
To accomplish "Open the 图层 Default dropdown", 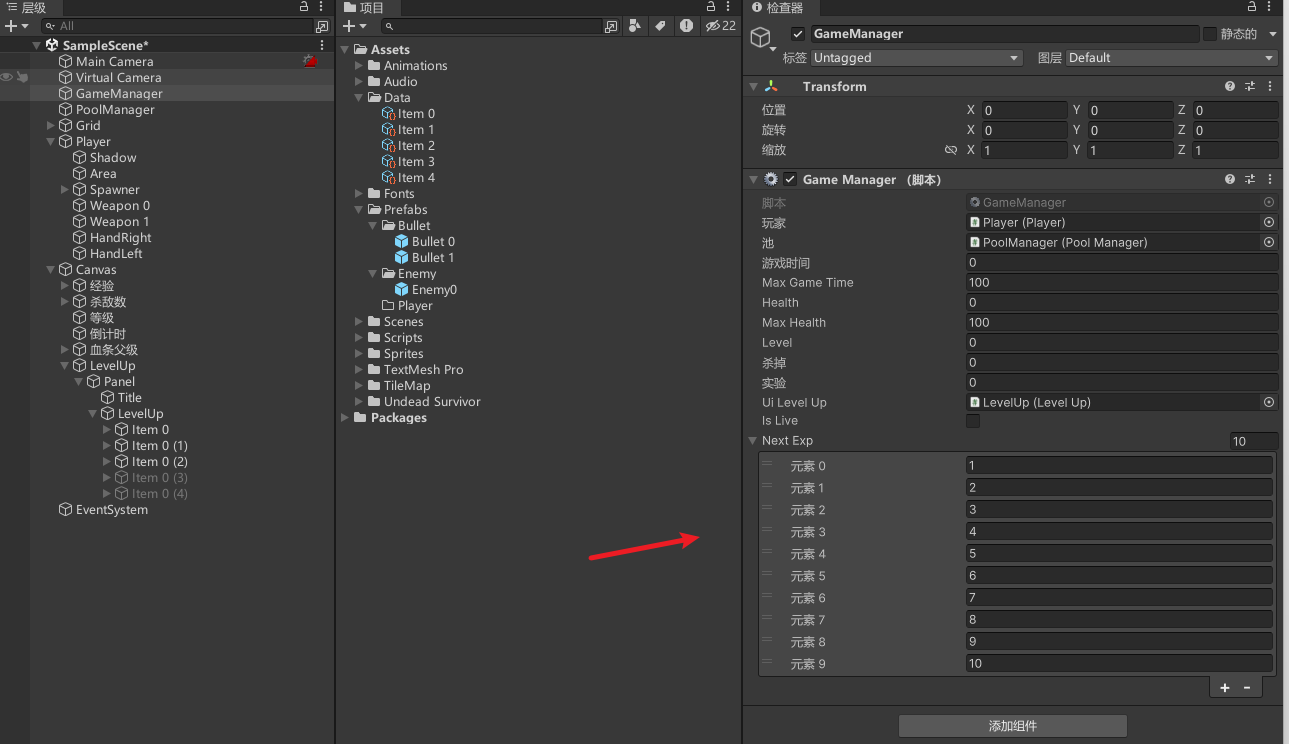I will pyautogui.click(x=1172, y=58).
